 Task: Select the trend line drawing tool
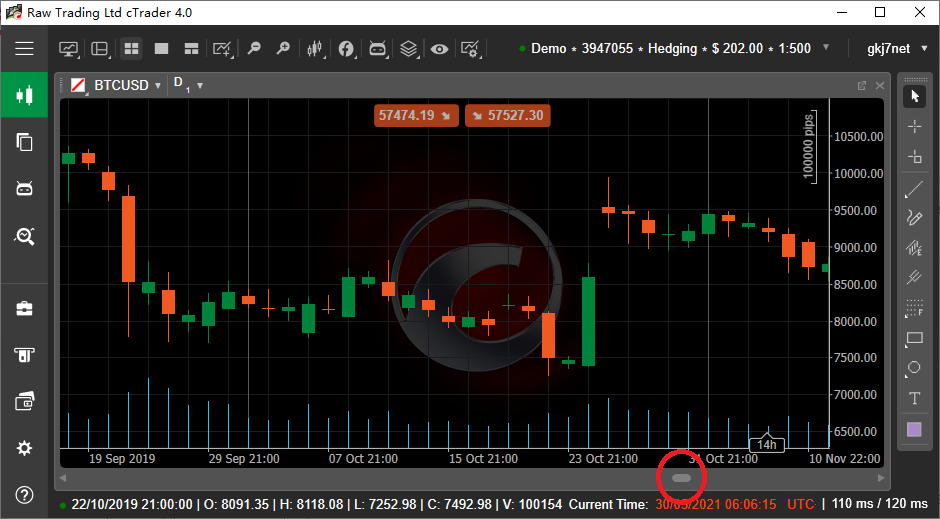pyautogui.click(x=914, y=189)
